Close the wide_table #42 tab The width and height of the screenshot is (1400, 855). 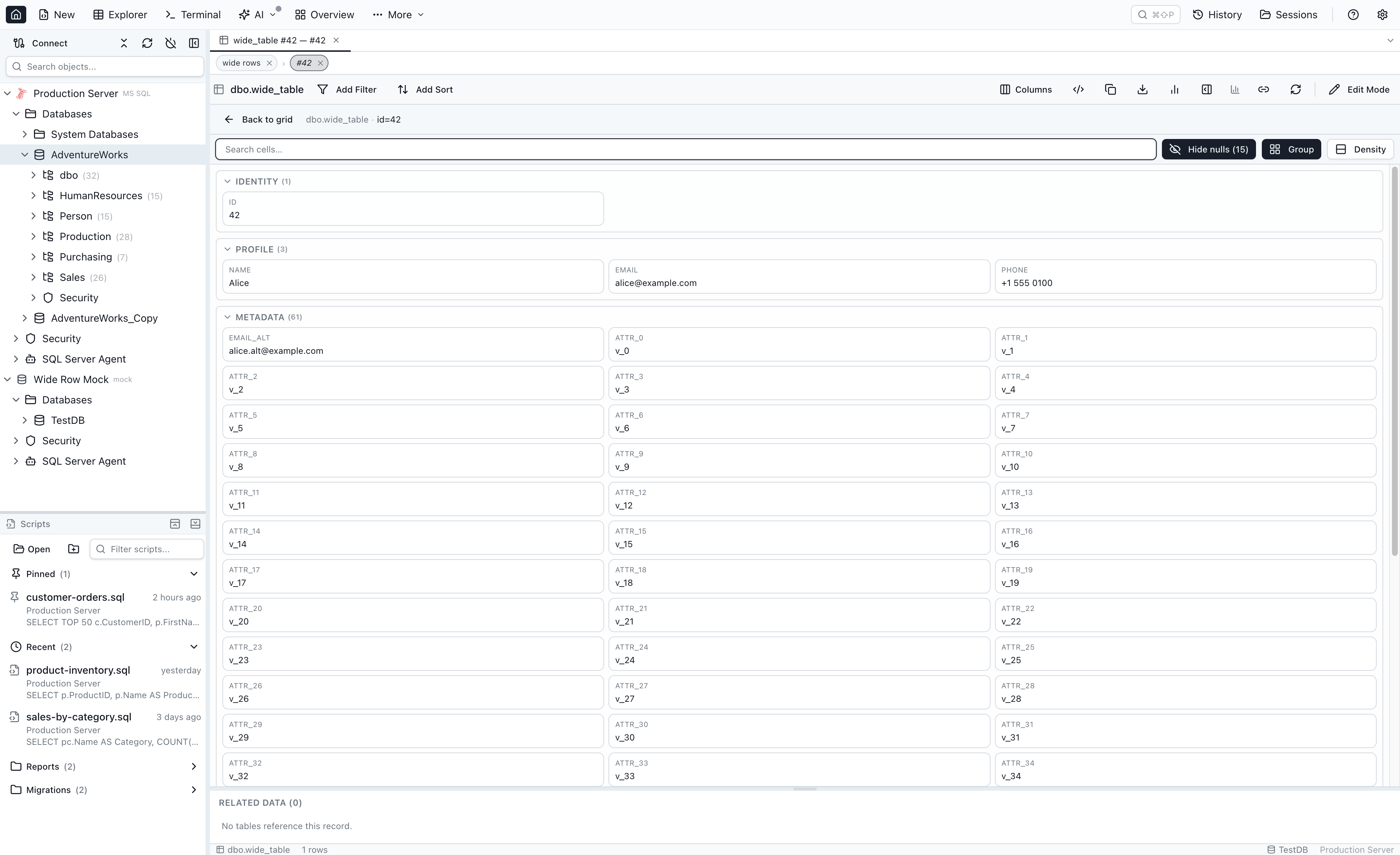point(336,40)
